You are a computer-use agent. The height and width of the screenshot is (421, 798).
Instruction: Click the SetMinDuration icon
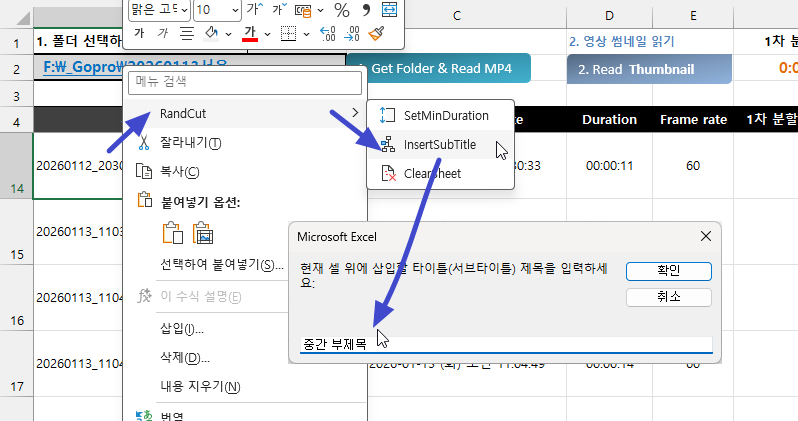387,116
